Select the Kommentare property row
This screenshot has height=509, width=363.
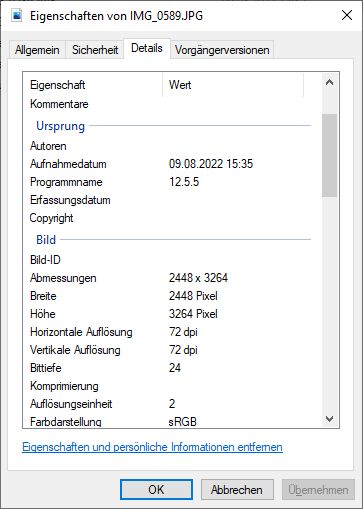(170, 104)
